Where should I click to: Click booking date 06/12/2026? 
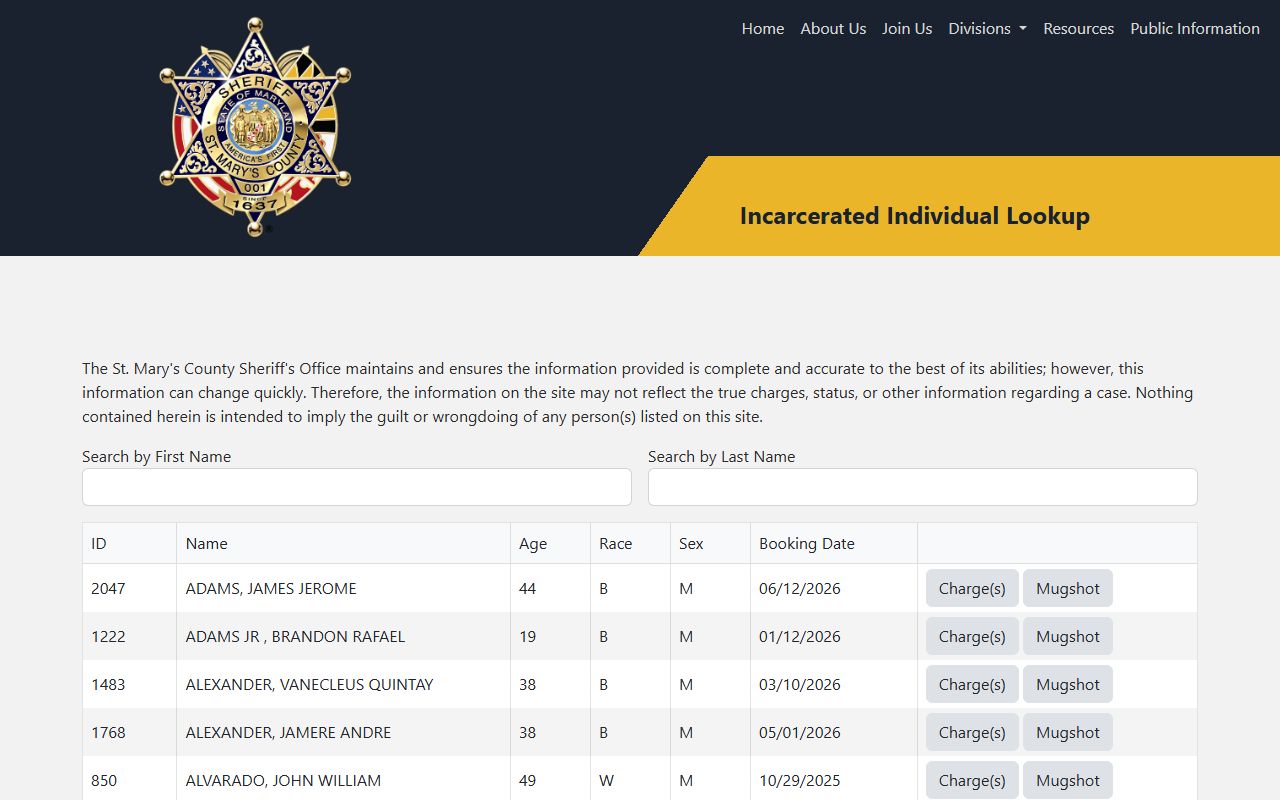800,588
